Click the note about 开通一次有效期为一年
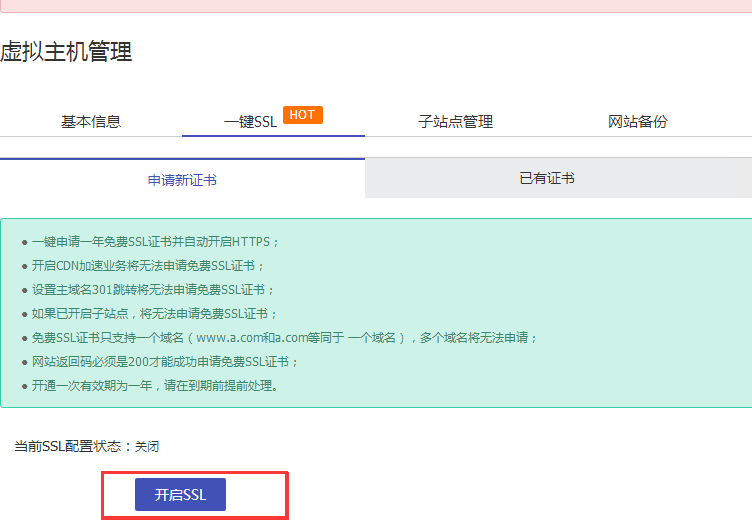 click(154, 386)
